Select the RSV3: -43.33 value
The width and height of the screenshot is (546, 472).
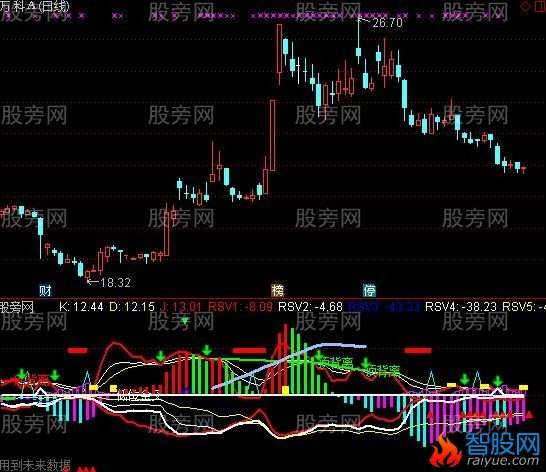click(x=384, y=307)
